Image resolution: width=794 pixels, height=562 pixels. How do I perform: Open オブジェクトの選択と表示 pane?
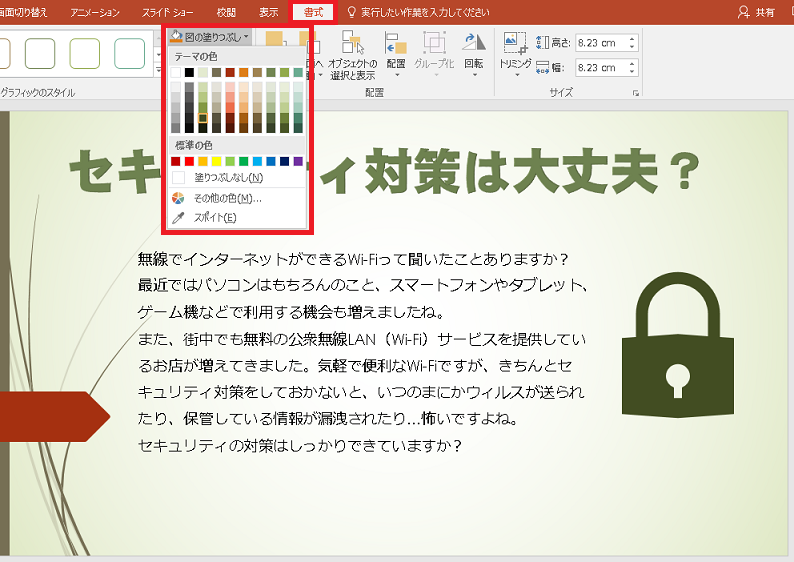coord(353,55)
